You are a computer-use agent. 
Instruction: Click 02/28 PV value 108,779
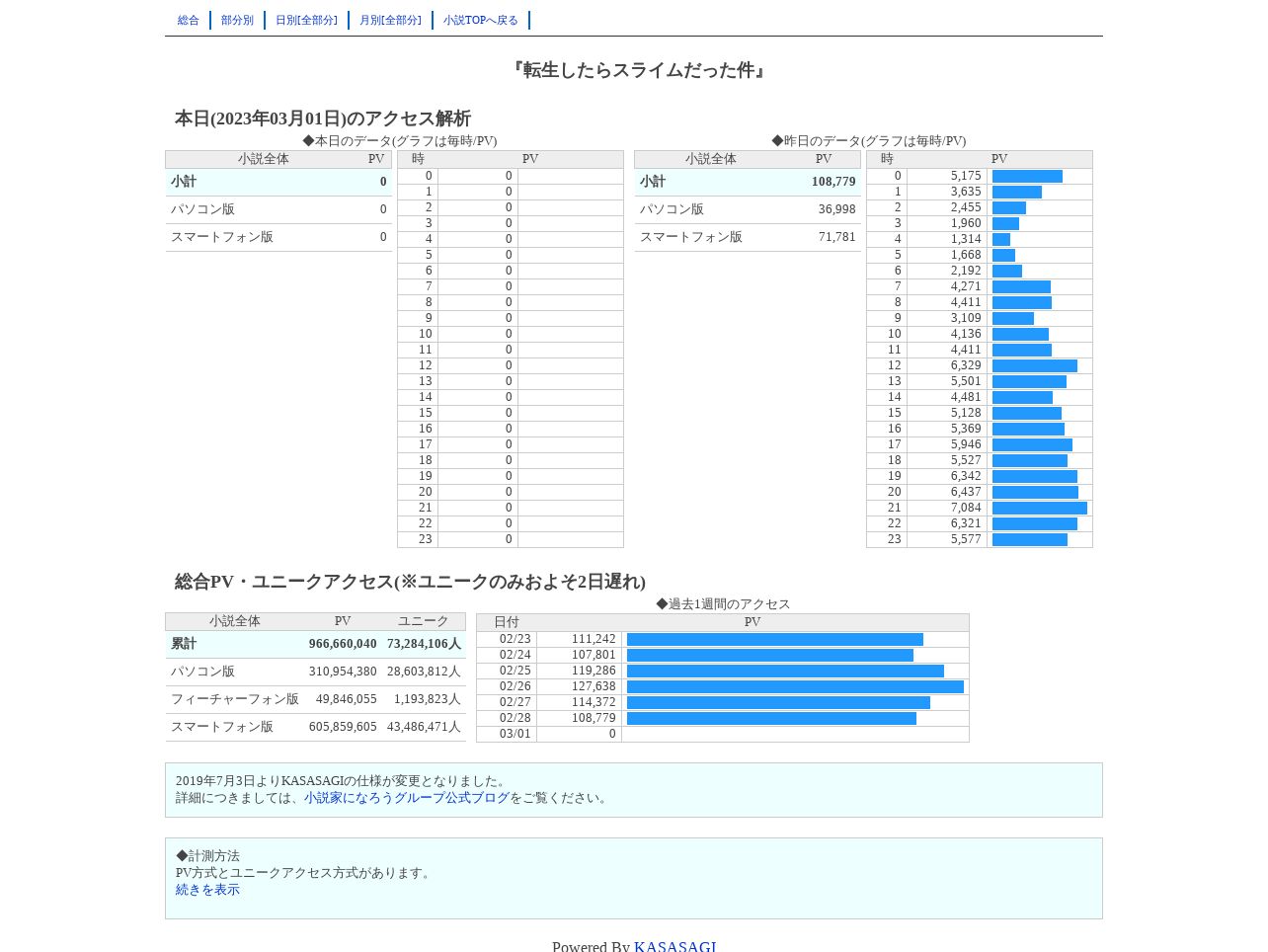point(594,718)
